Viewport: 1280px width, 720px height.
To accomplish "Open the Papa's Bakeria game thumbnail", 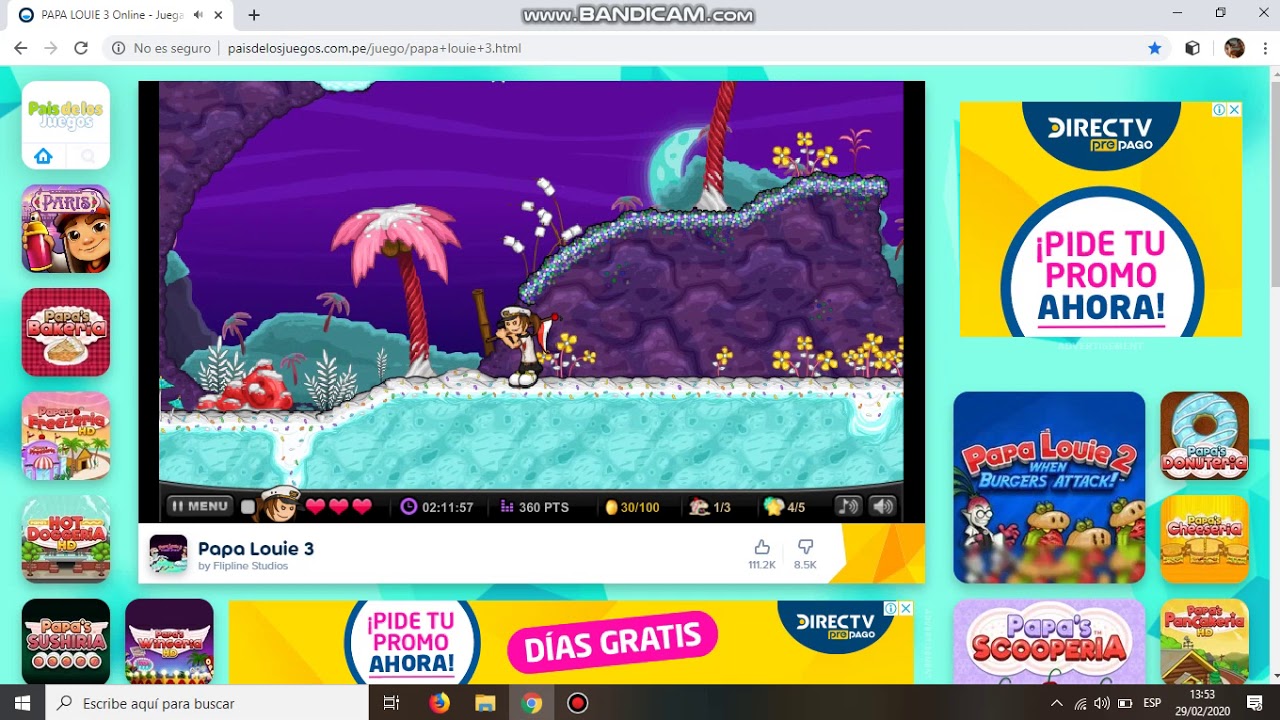I will (66, 332).
